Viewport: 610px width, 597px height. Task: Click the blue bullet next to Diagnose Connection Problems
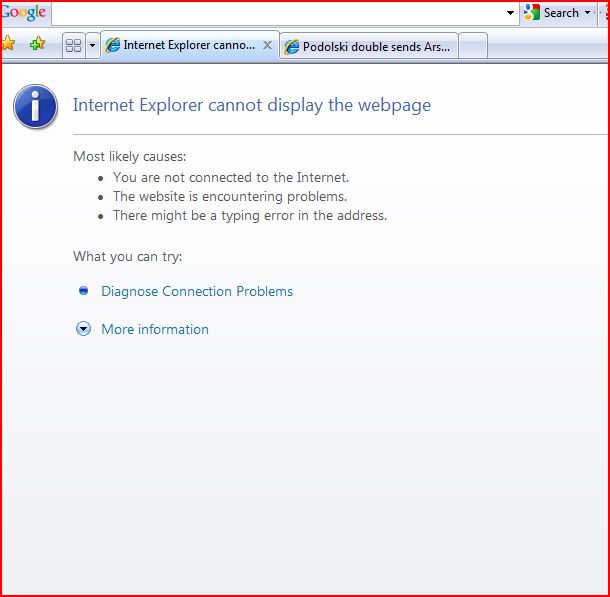click(83, 291)
